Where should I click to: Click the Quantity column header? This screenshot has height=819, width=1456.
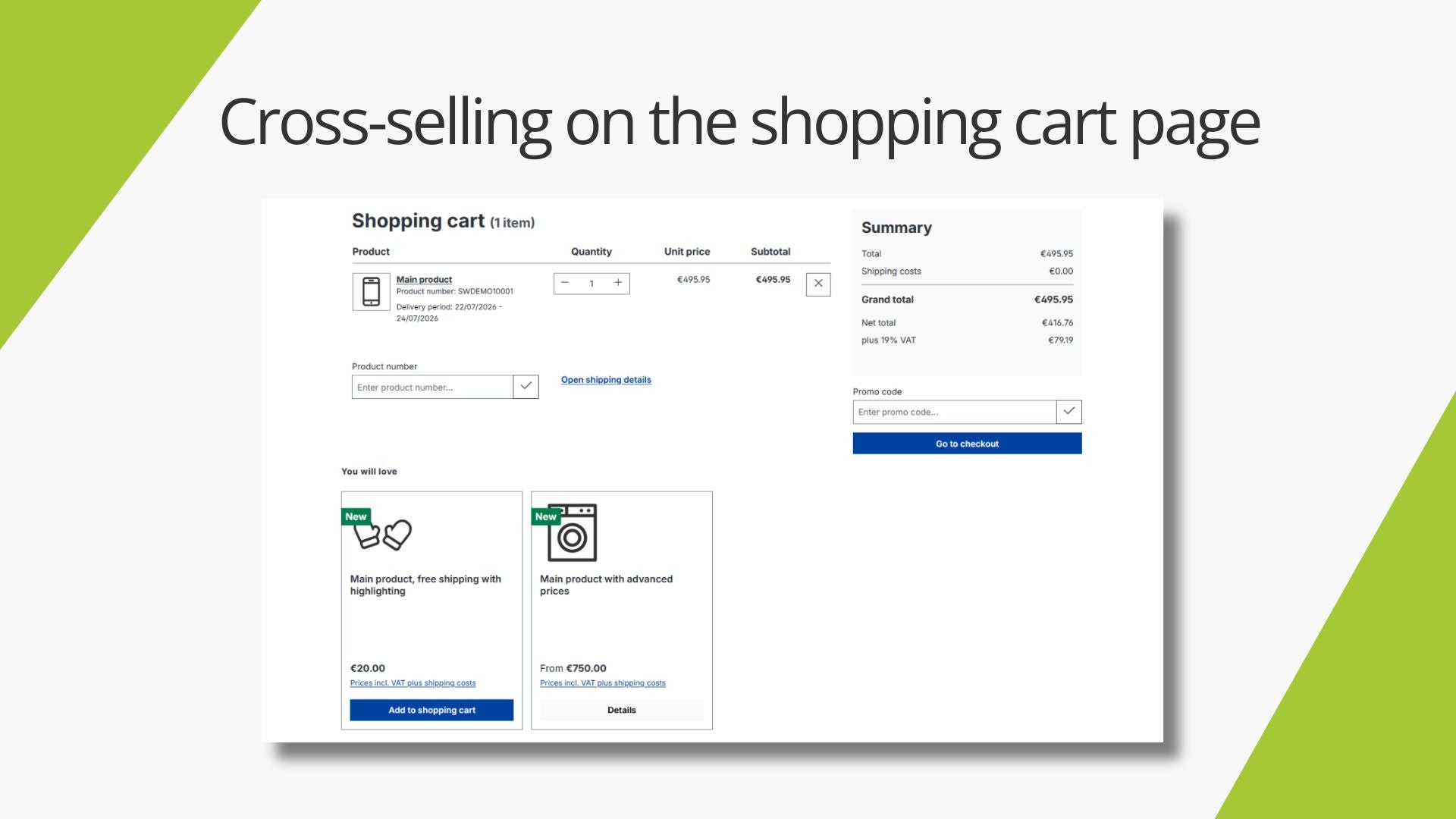pyautogui.click(x=591, y=252)
